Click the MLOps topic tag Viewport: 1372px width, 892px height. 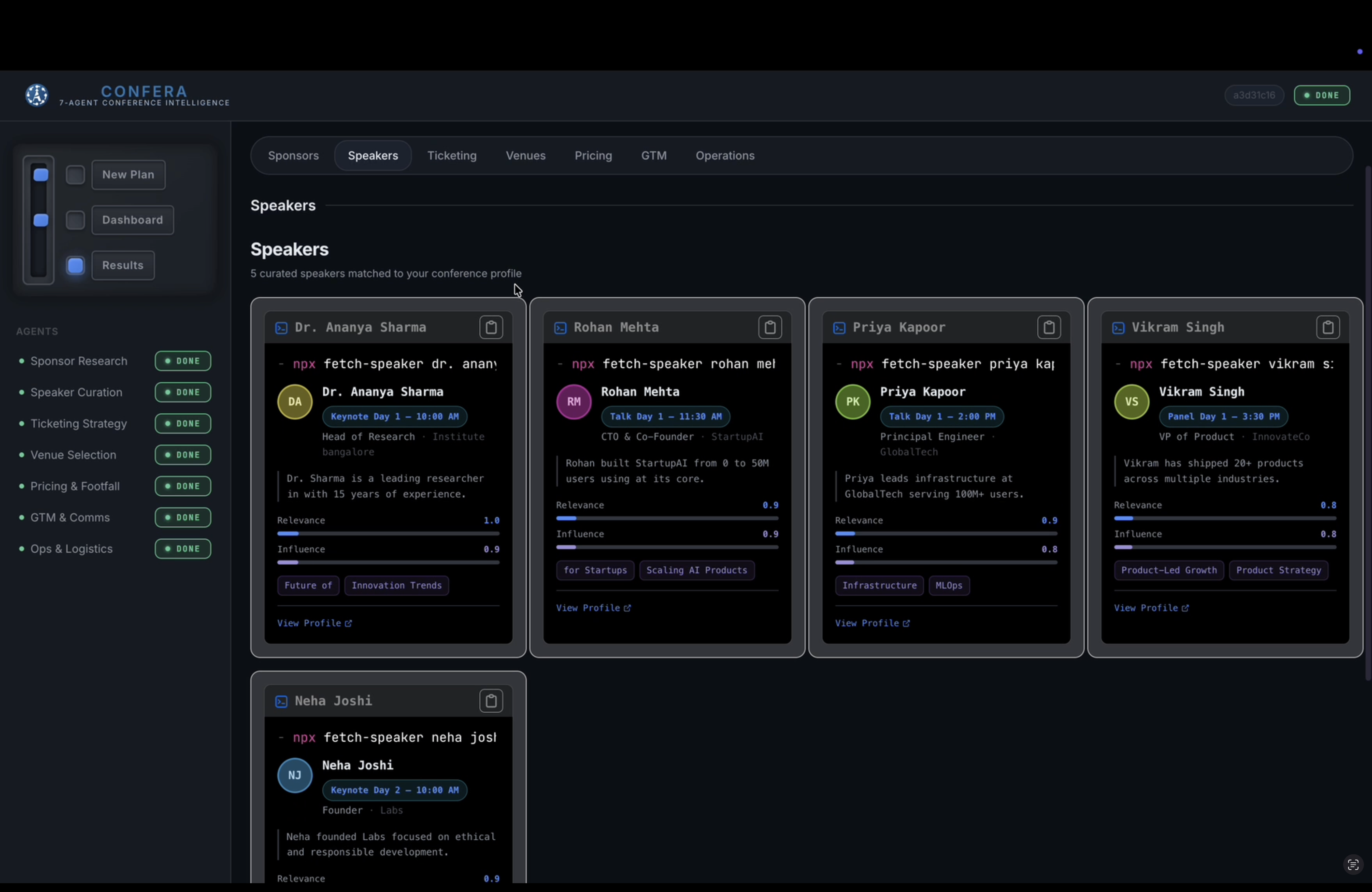[949, 586]
